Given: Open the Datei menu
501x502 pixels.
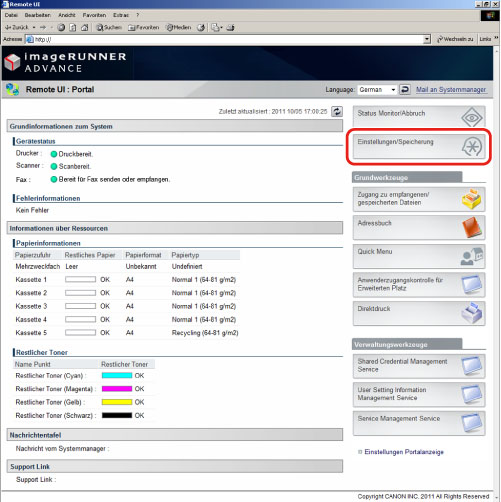Looking at the screenshot, I should [11, 15].
